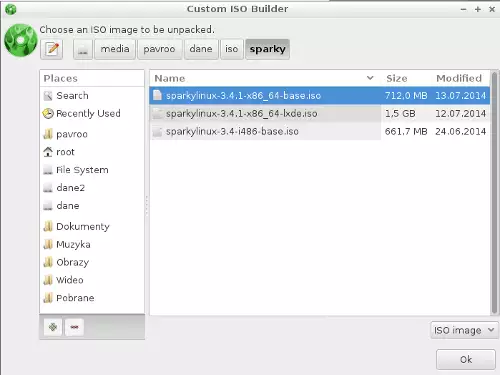Sort files by the Name column header
Screen dimensions: 500x375
click(265, 78)
